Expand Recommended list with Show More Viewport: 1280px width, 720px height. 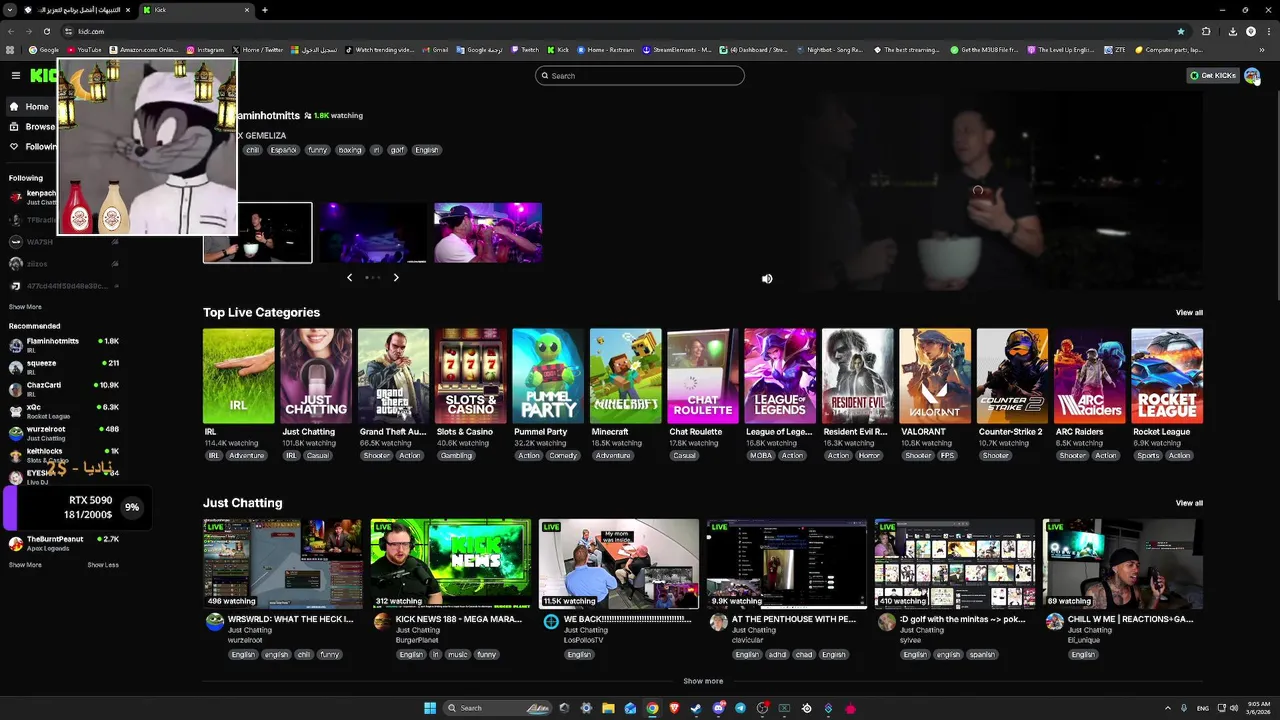click(25, 565)
